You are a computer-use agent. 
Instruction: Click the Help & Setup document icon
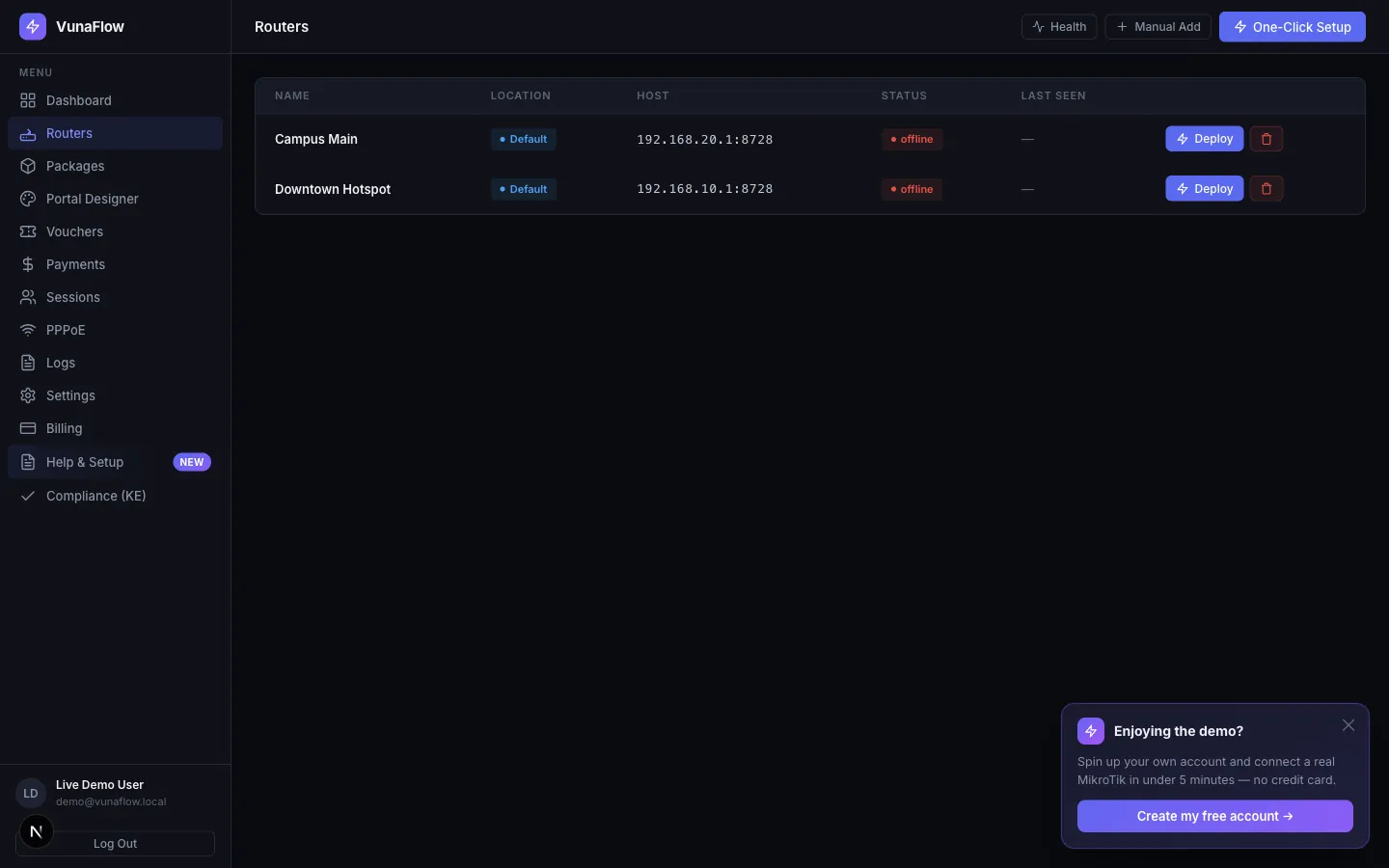28,462
